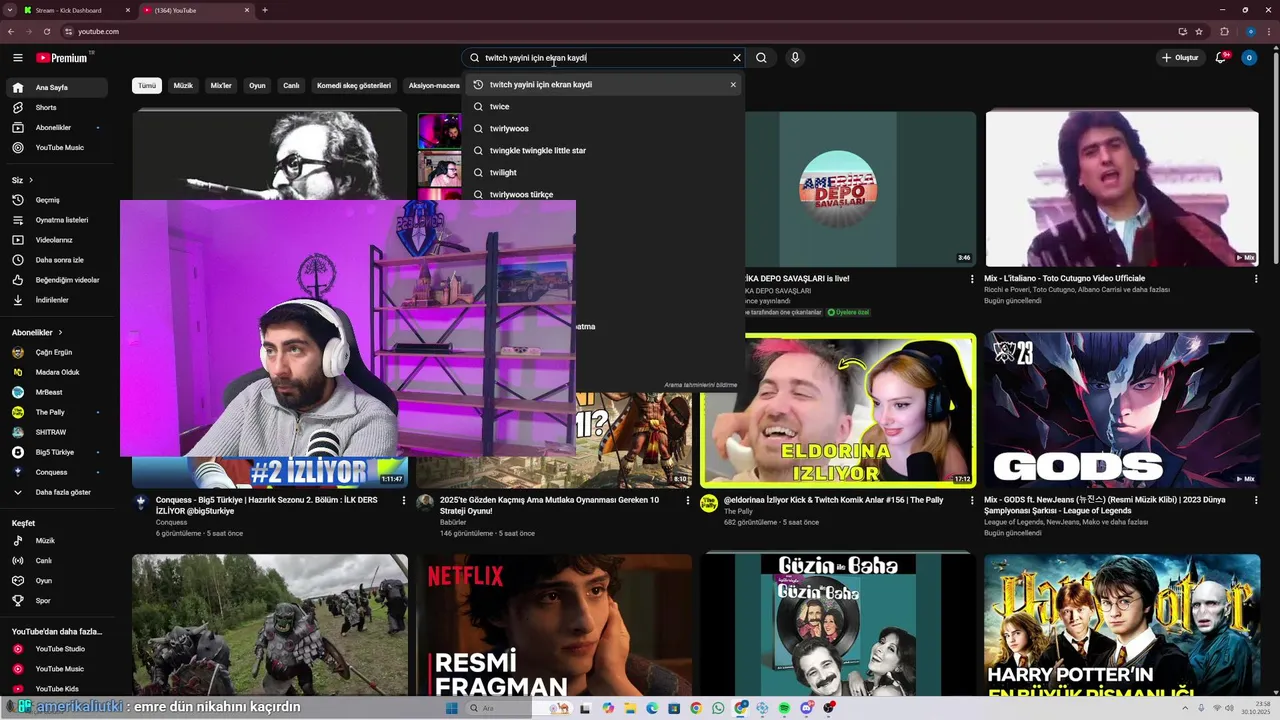Click into the YouTube search field

pos(605,58)
